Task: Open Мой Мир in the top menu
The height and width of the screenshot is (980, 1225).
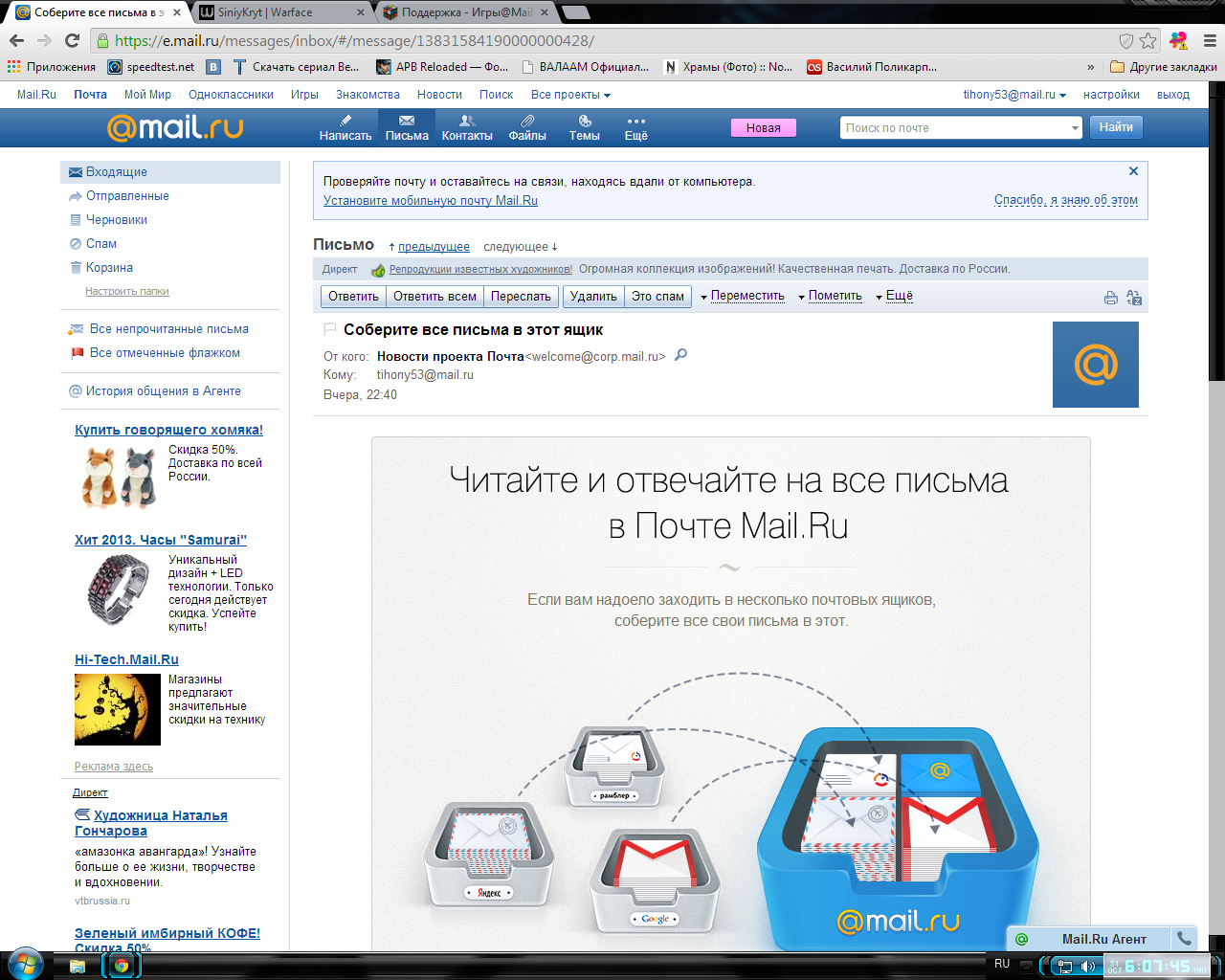Action: [x=147, y=95]
